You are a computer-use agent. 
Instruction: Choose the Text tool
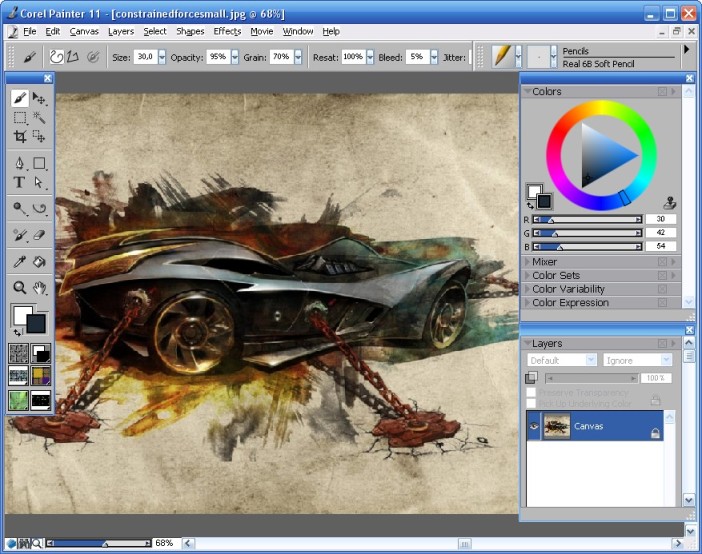click(19, 182)
